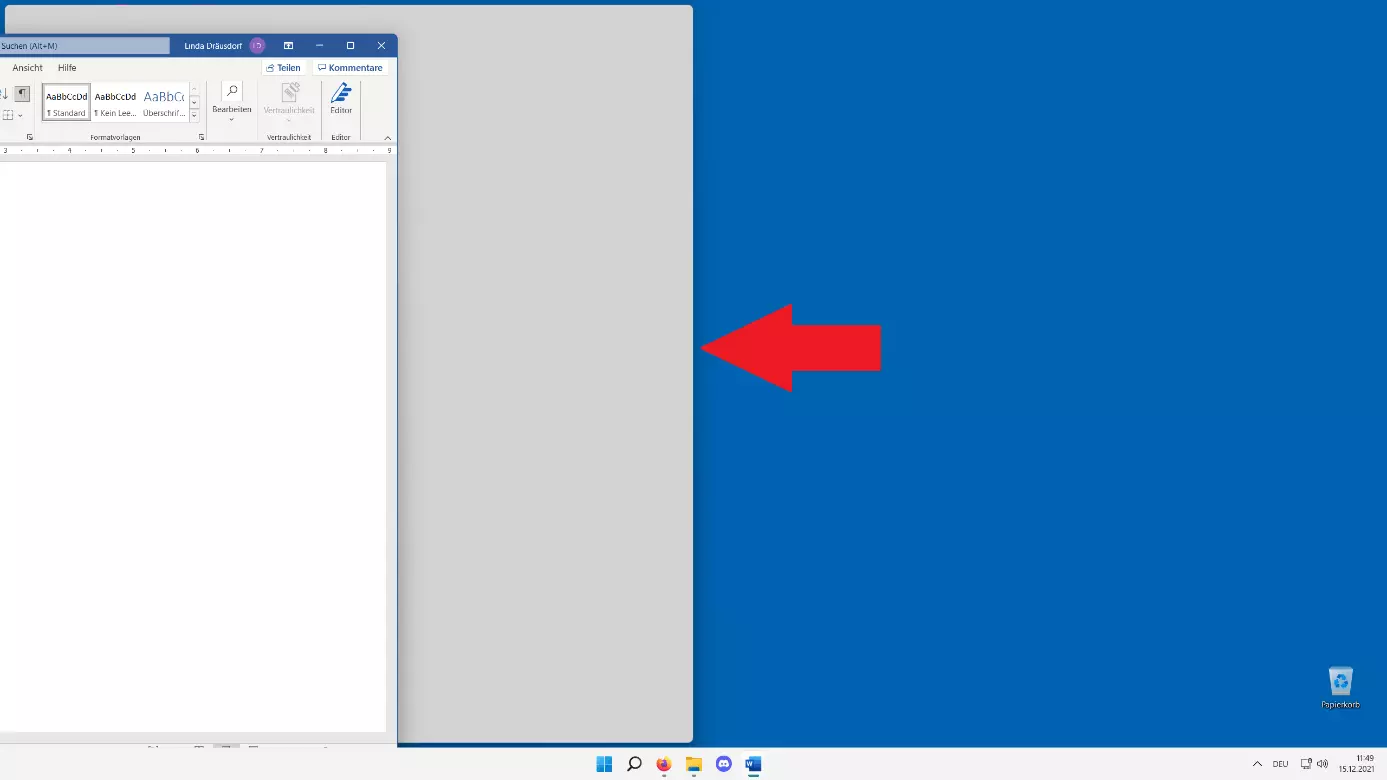Open ribbon display options icon

pyautogui.click(x=288, y=46)
